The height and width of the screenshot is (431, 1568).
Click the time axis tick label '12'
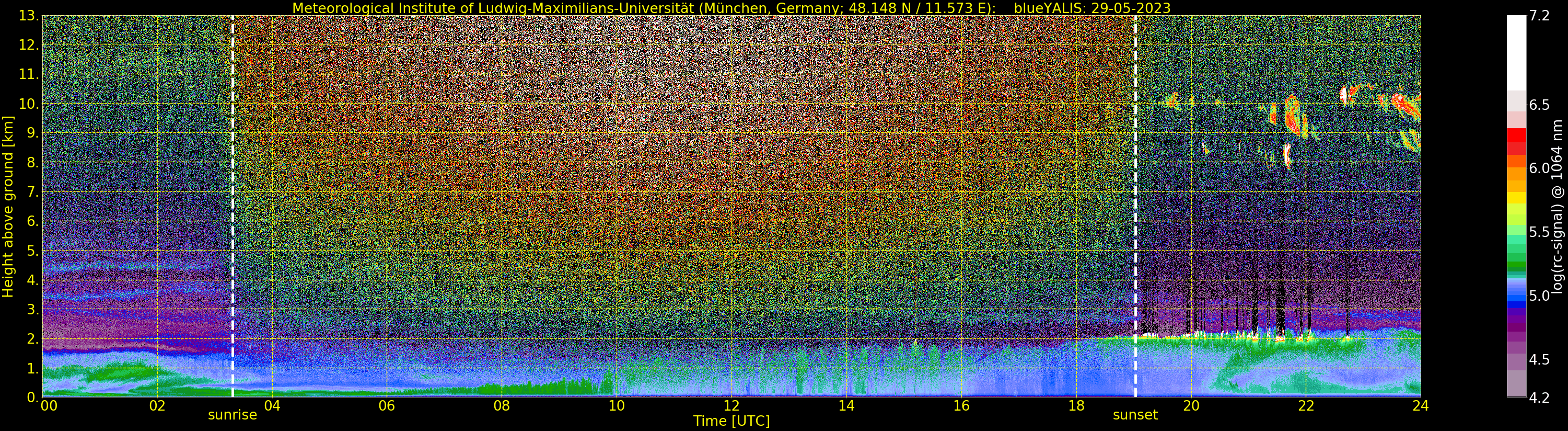coord(731,406)
